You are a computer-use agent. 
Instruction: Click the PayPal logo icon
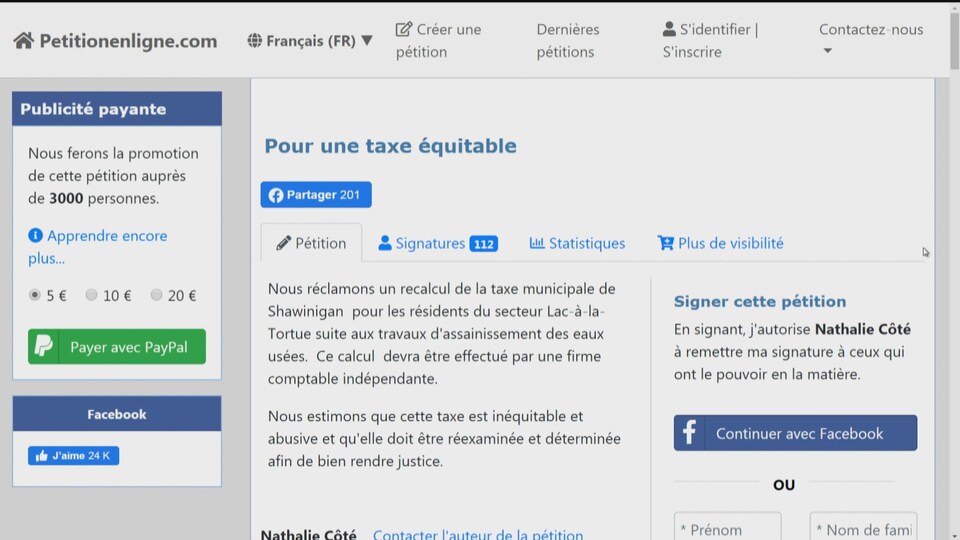point(43,347)
